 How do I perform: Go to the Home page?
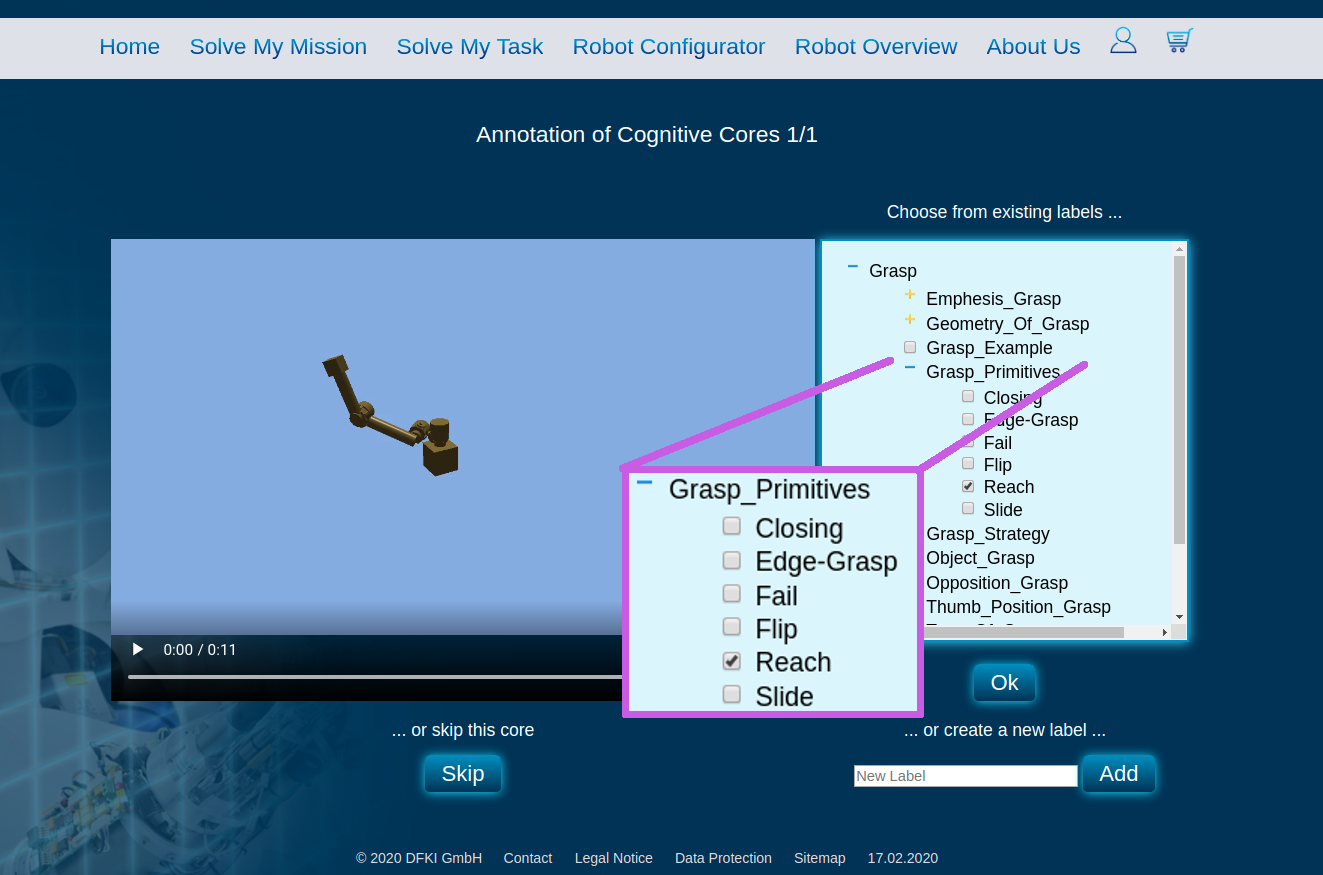coord(130,47)
